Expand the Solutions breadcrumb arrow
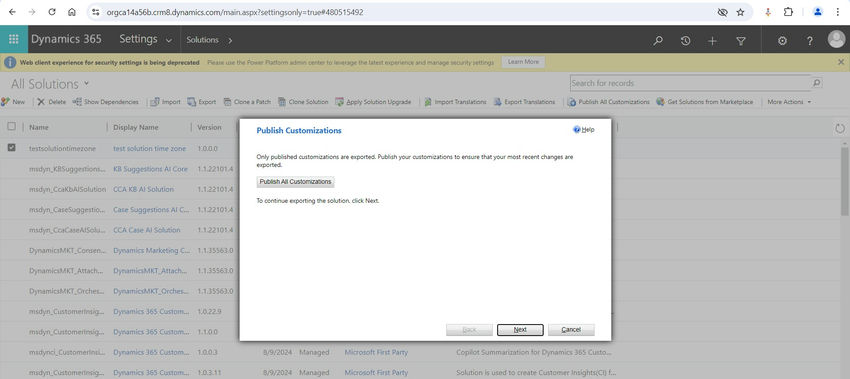The height and width of the screenshot is (379, 850). [230, 40]
